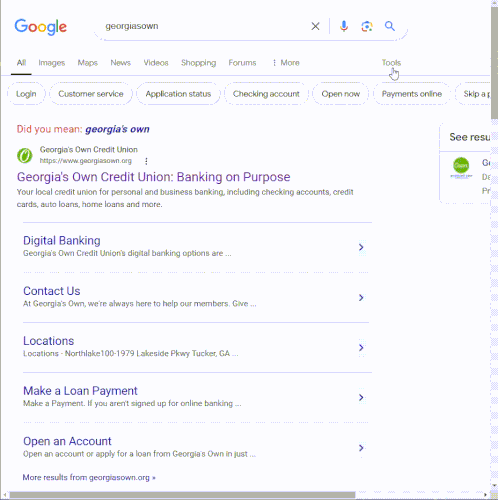Click the horizontal scrollbar right arrow
Screen dimensions: 498x500
click(x=485, y=495)
